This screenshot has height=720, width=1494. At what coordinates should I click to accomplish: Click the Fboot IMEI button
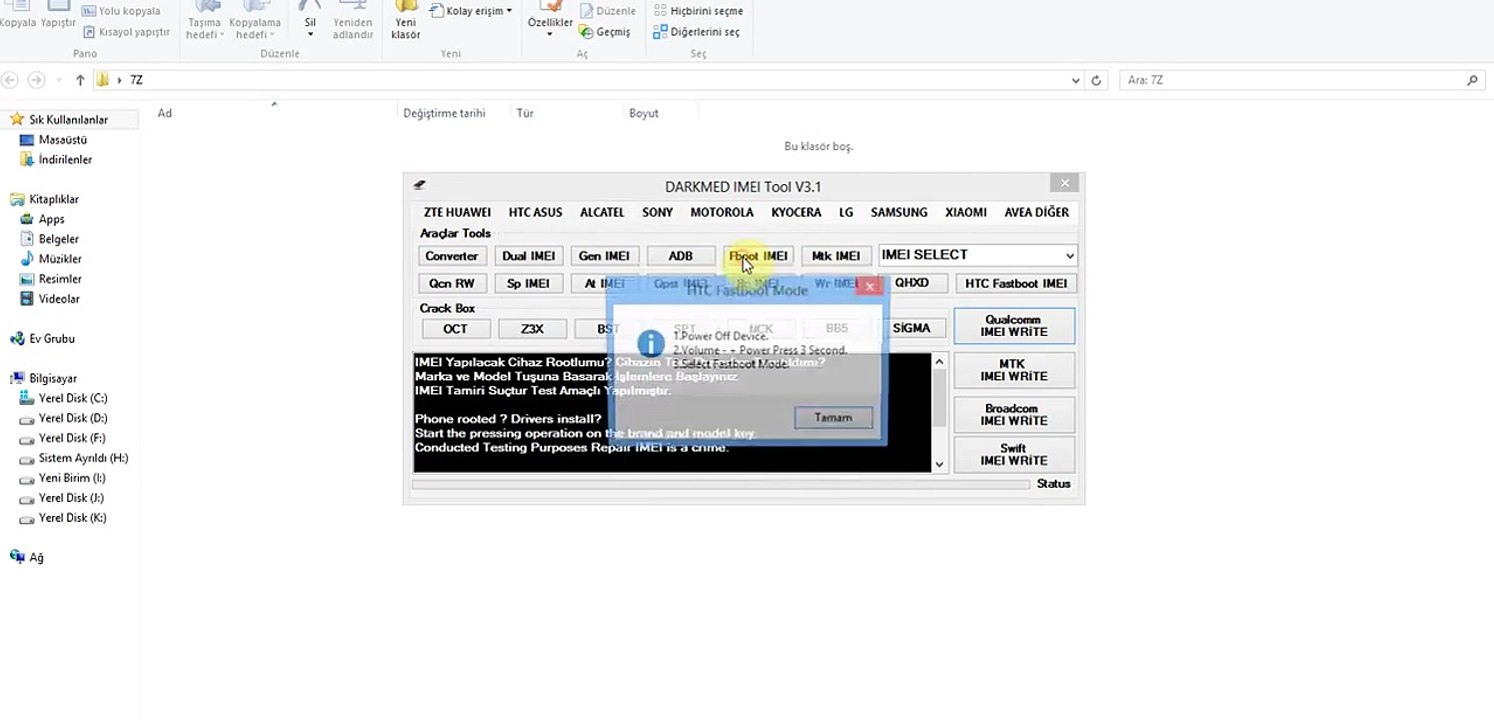point(758,256)
